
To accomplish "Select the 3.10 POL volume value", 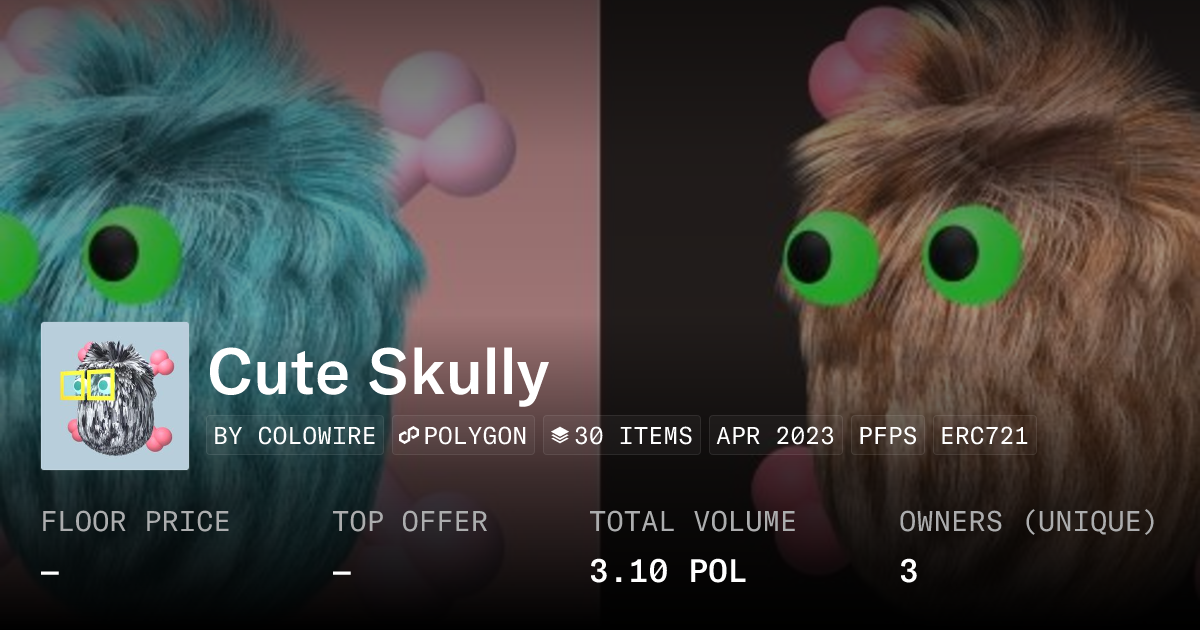I will click(x=668, y=572).
